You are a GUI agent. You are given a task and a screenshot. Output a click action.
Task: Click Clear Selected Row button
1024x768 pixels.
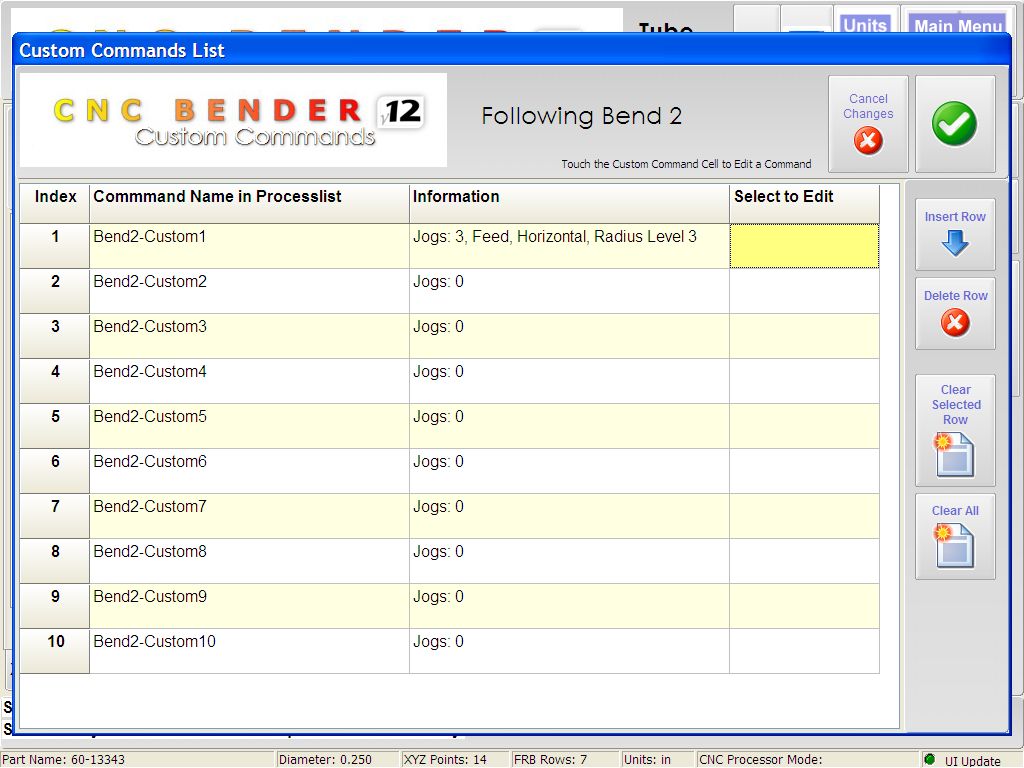click(955, 430)
